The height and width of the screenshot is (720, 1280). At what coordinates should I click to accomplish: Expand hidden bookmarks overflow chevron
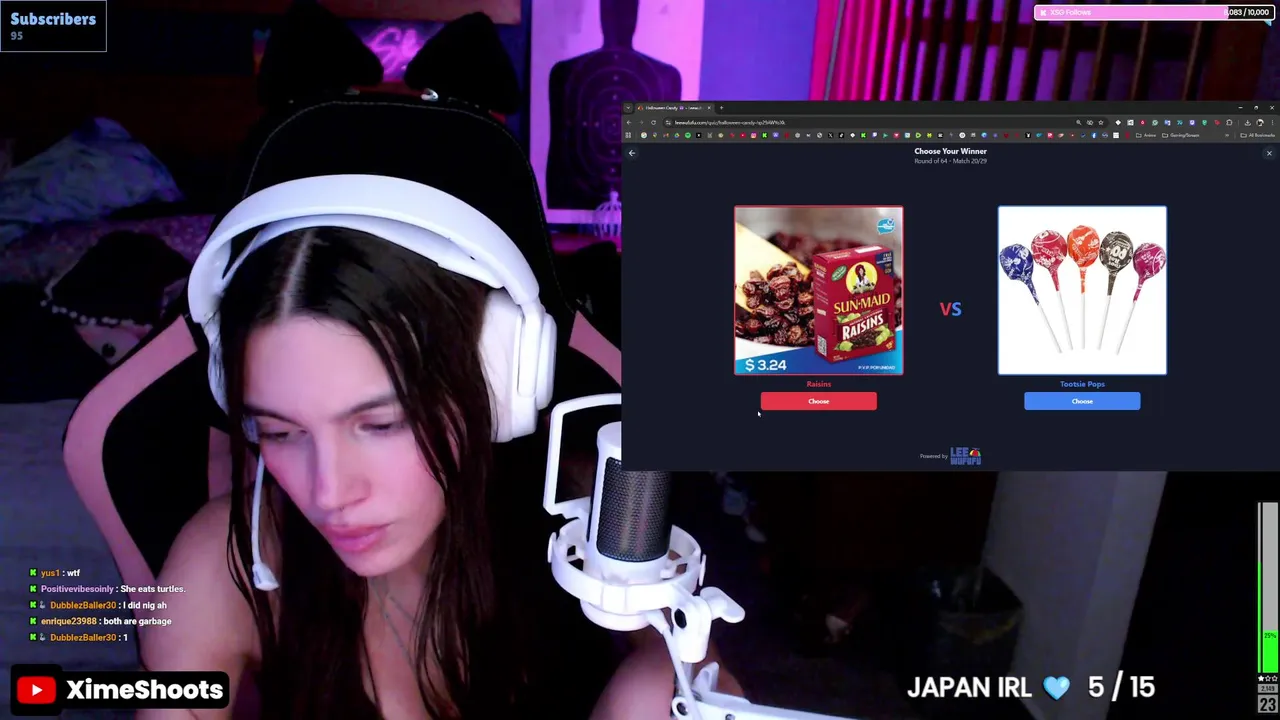pos(1227,135)
